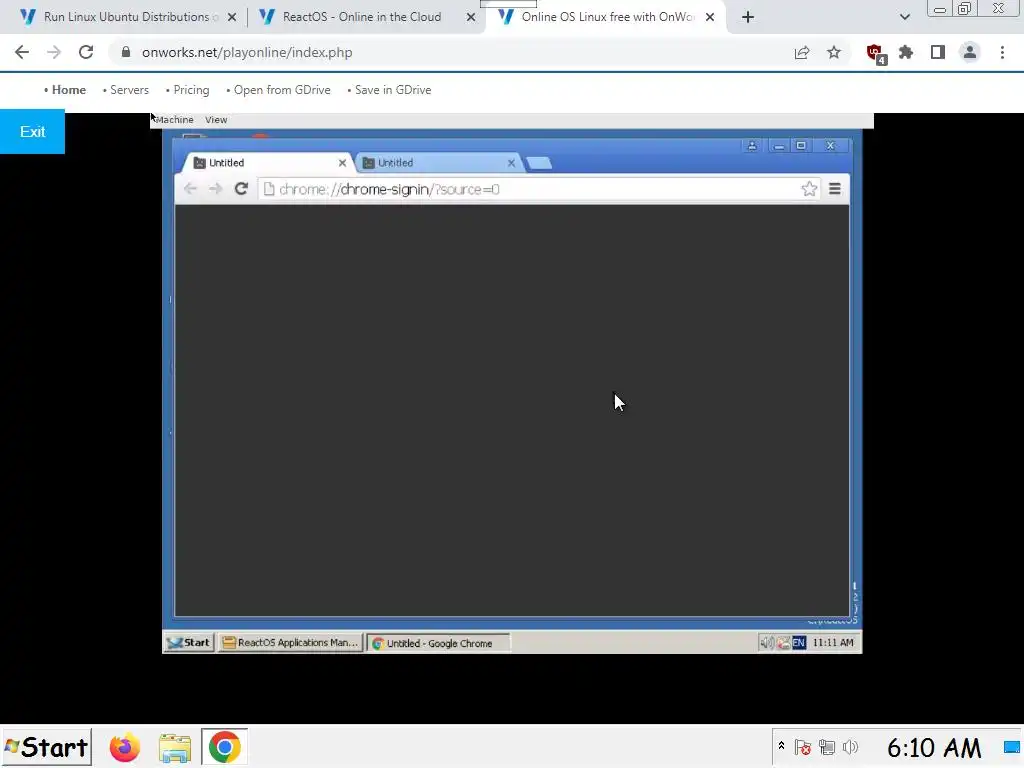Select Untitled - Google Chrome taskbar item

point(438,643)
